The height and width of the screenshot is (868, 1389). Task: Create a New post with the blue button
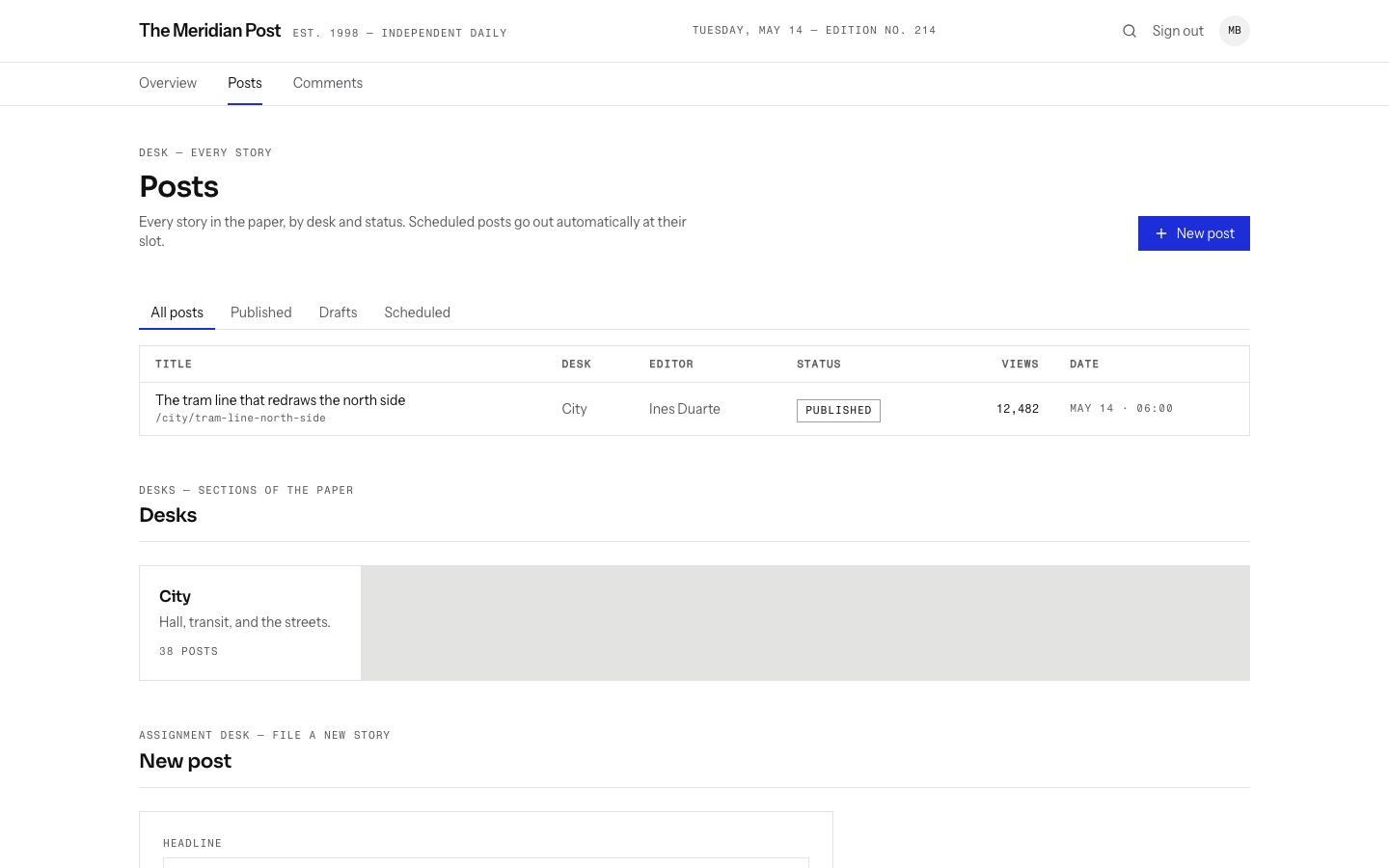1194,233
